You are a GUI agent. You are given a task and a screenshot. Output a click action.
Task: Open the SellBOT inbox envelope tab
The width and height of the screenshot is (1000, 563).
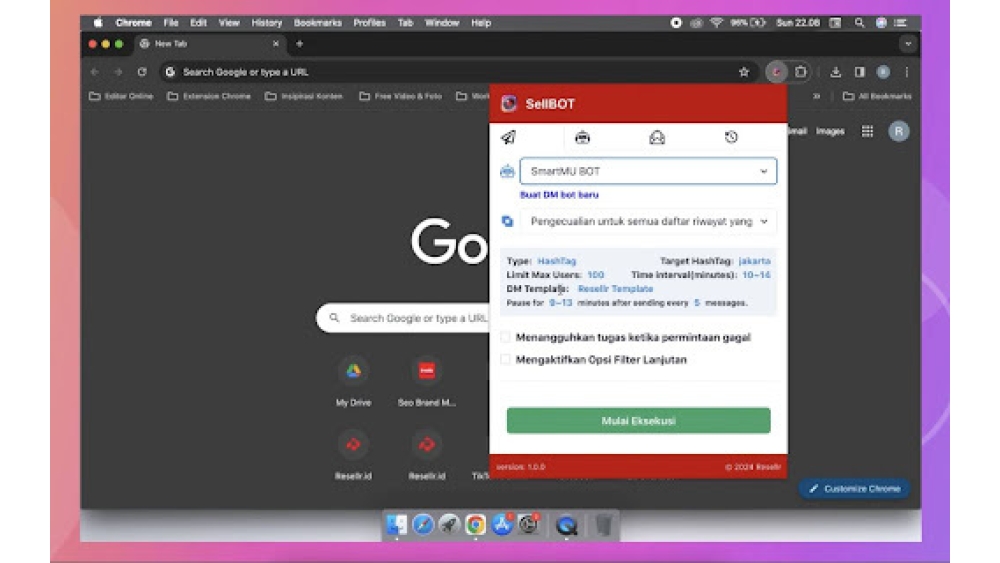click(657, 137)
